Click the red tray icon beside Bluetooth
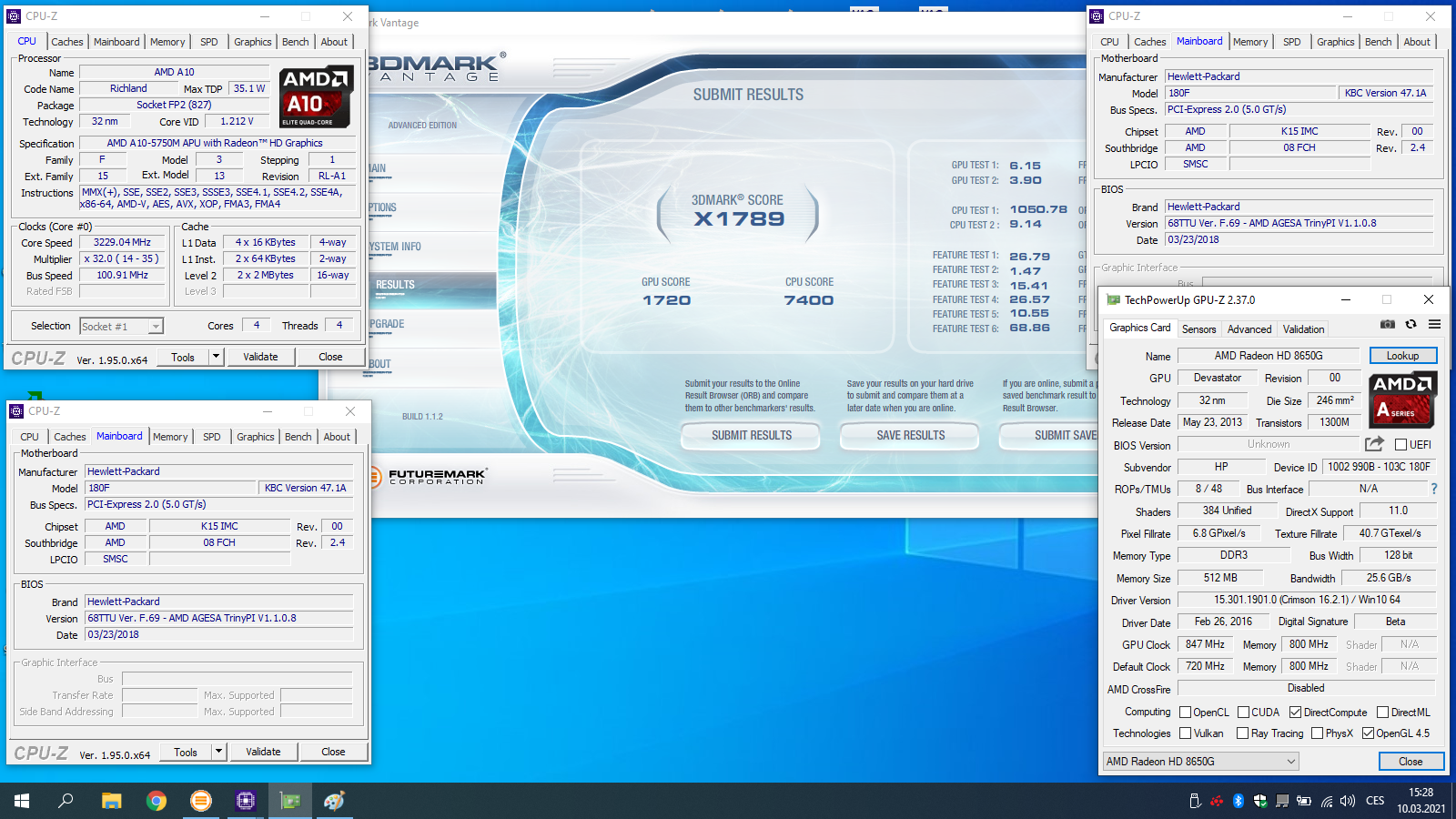 (1217, 801)
